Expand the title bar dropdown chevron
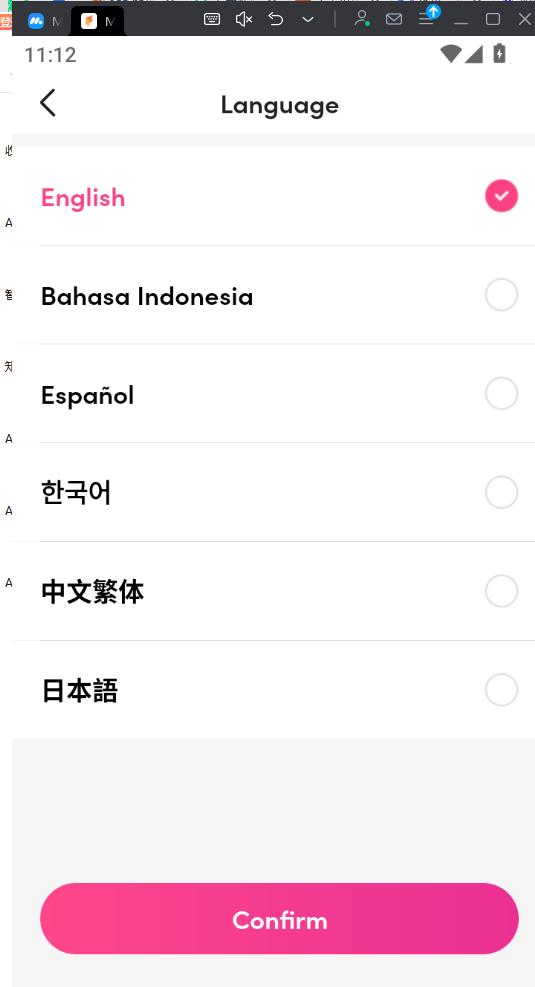The height and width of the screenshot is (987, 535). click(x=308, y=20)
